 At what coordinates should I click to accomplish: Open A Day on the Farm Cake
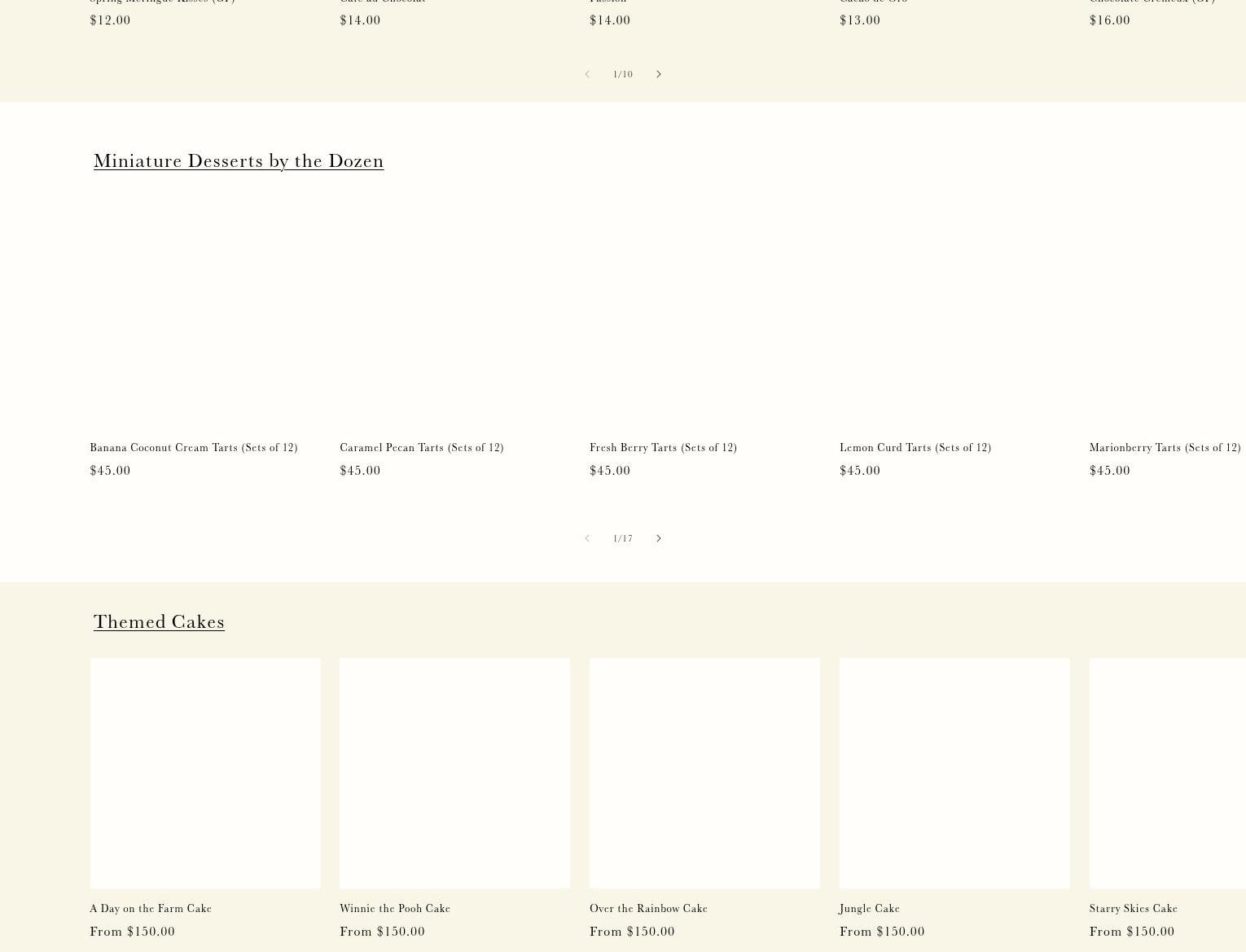tap(151, 908)
